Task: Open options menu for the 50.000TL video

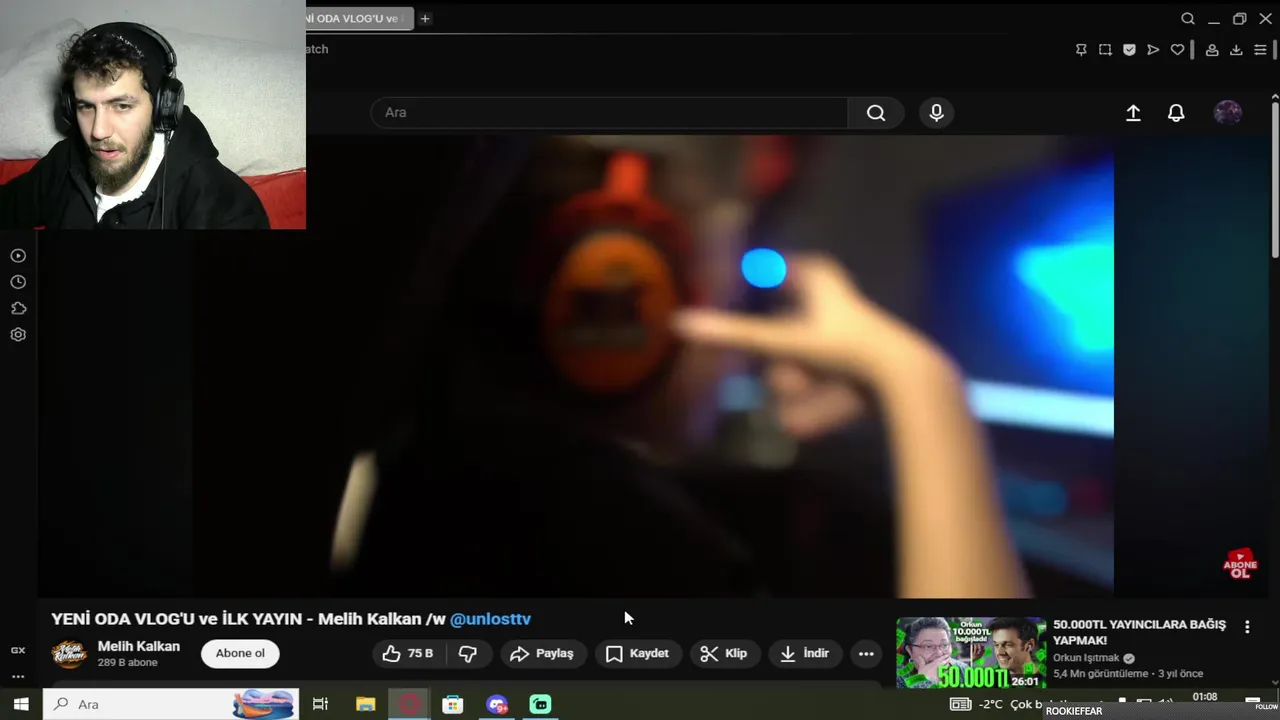Action: (x=1247, y=627)
